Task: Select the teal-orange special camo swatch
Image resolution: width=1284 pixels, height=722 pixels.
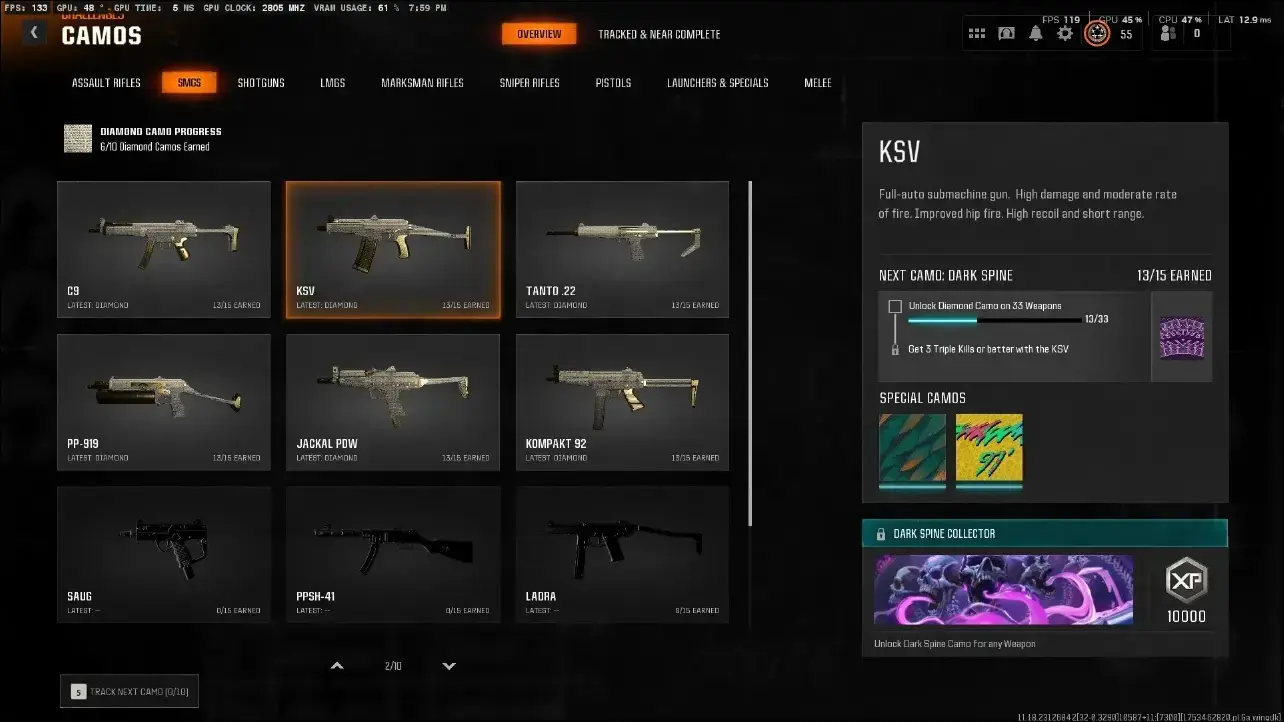Action: (912, 451)
